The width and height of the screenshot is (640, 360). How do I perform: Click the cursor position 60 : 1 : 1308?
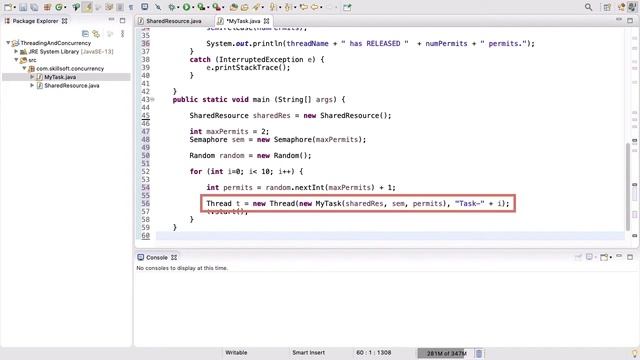373,352
